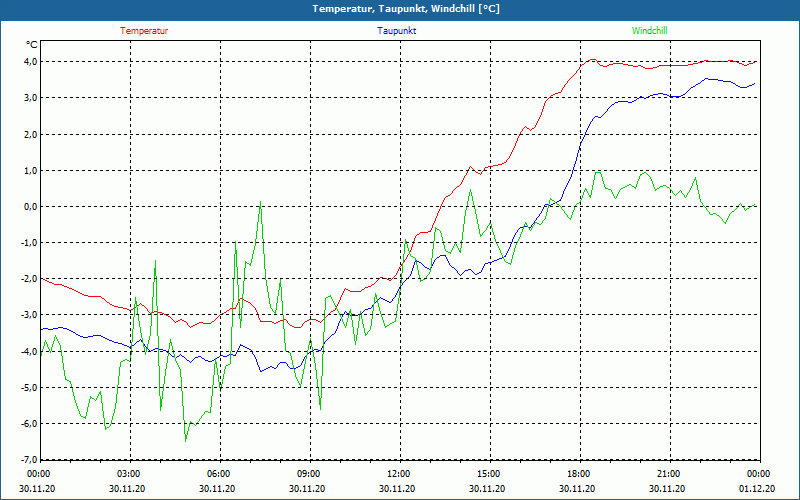Select the -1,0 y-axis label
This screenshot has width=800, height=500.
pyautogui.click(x=29, y=243)
